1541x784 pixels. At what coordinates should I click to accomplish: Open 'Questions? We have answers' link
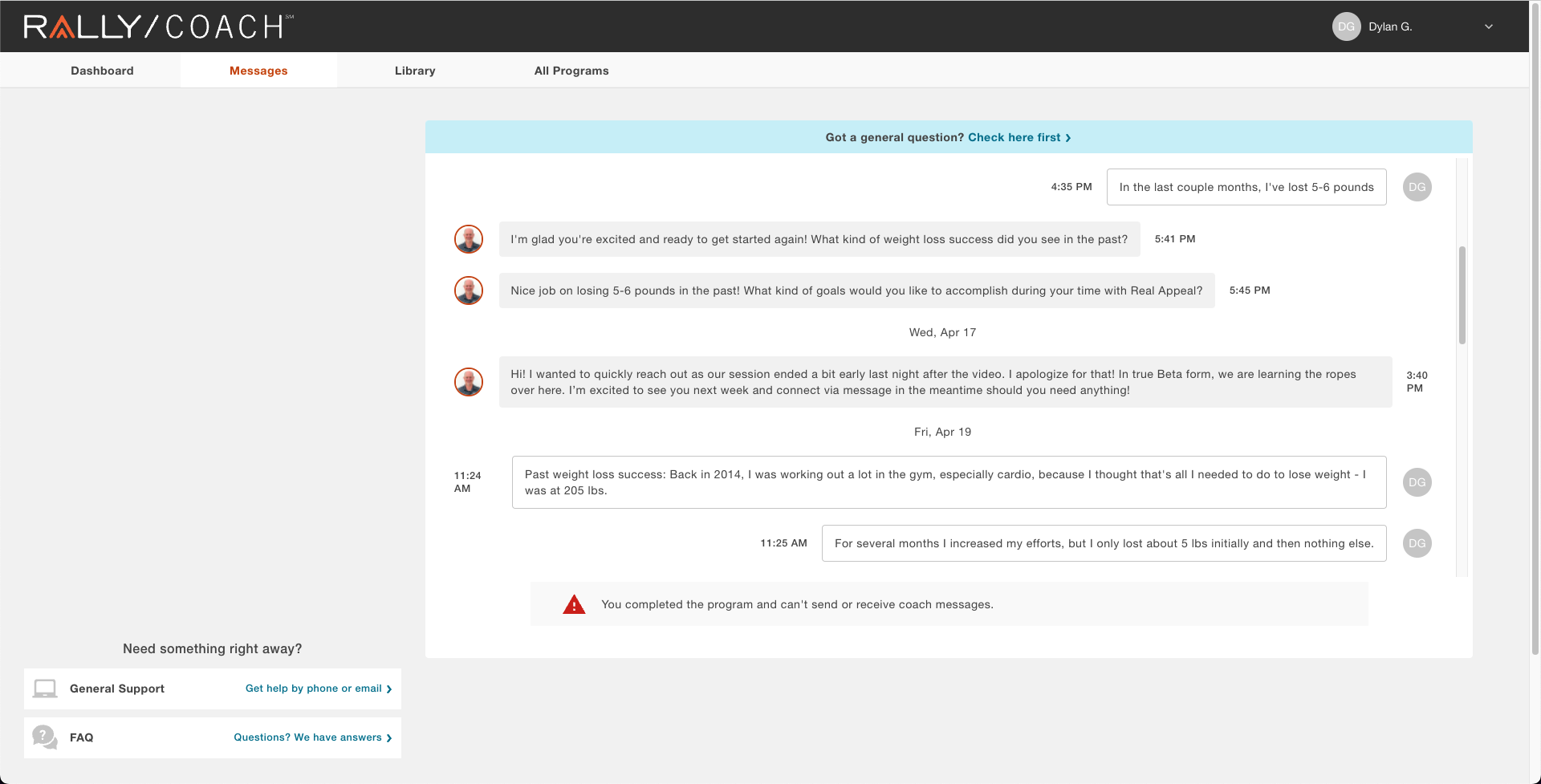point(313,737)
